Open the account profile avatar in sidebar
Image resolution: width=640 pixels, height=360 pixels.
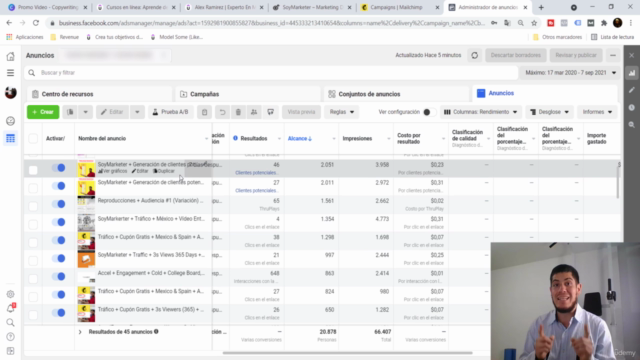[11, 93]
